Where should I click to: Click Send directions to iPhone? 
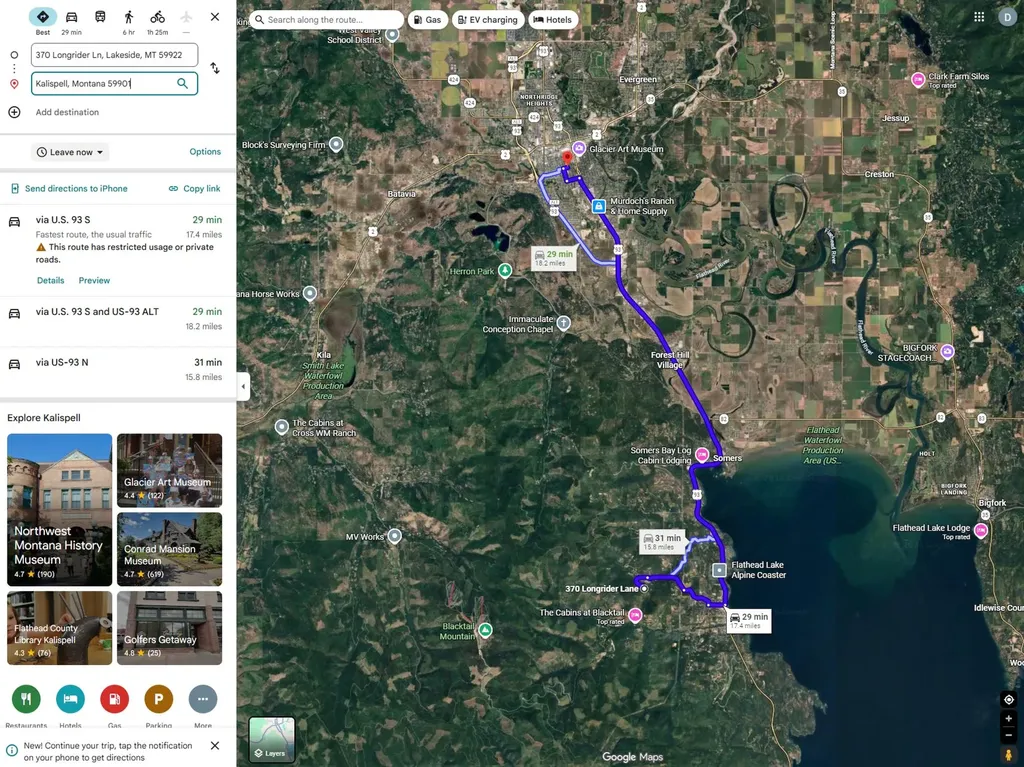coord(69,188)
